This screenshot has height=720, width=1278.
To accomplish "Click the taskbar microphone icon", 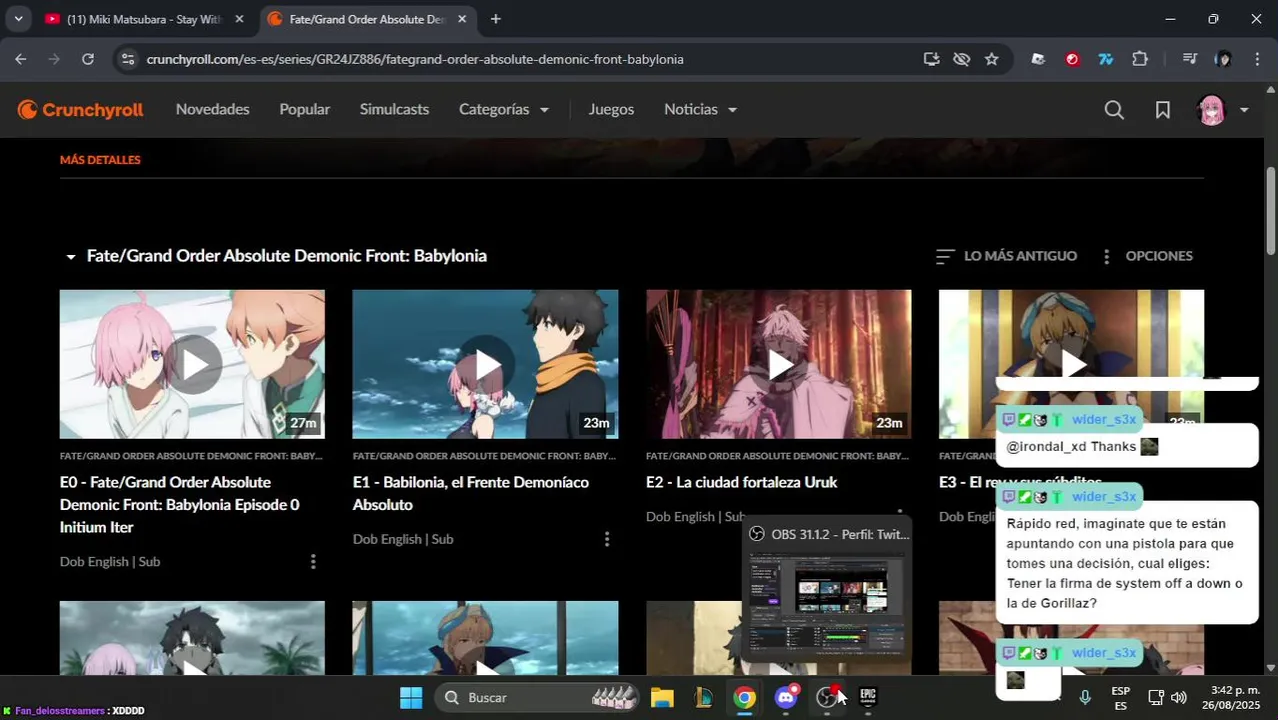I will click(1085, 697).
